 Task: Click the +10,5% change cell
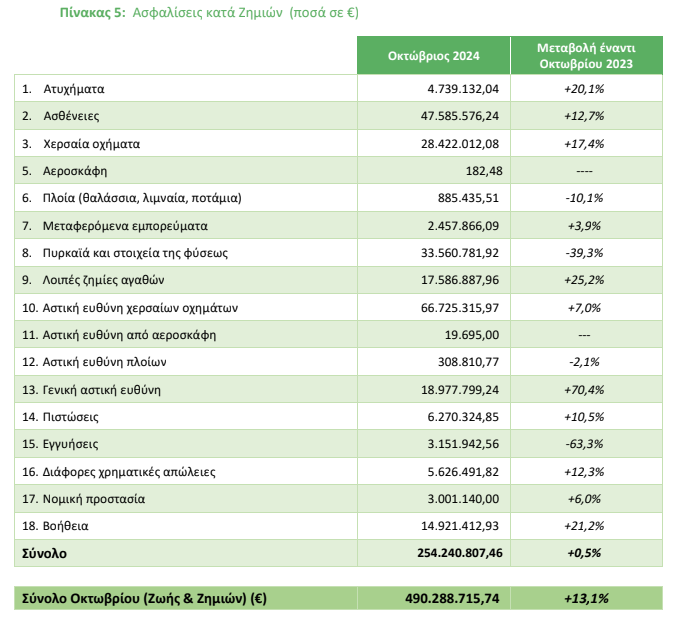(x=584, y=417)
